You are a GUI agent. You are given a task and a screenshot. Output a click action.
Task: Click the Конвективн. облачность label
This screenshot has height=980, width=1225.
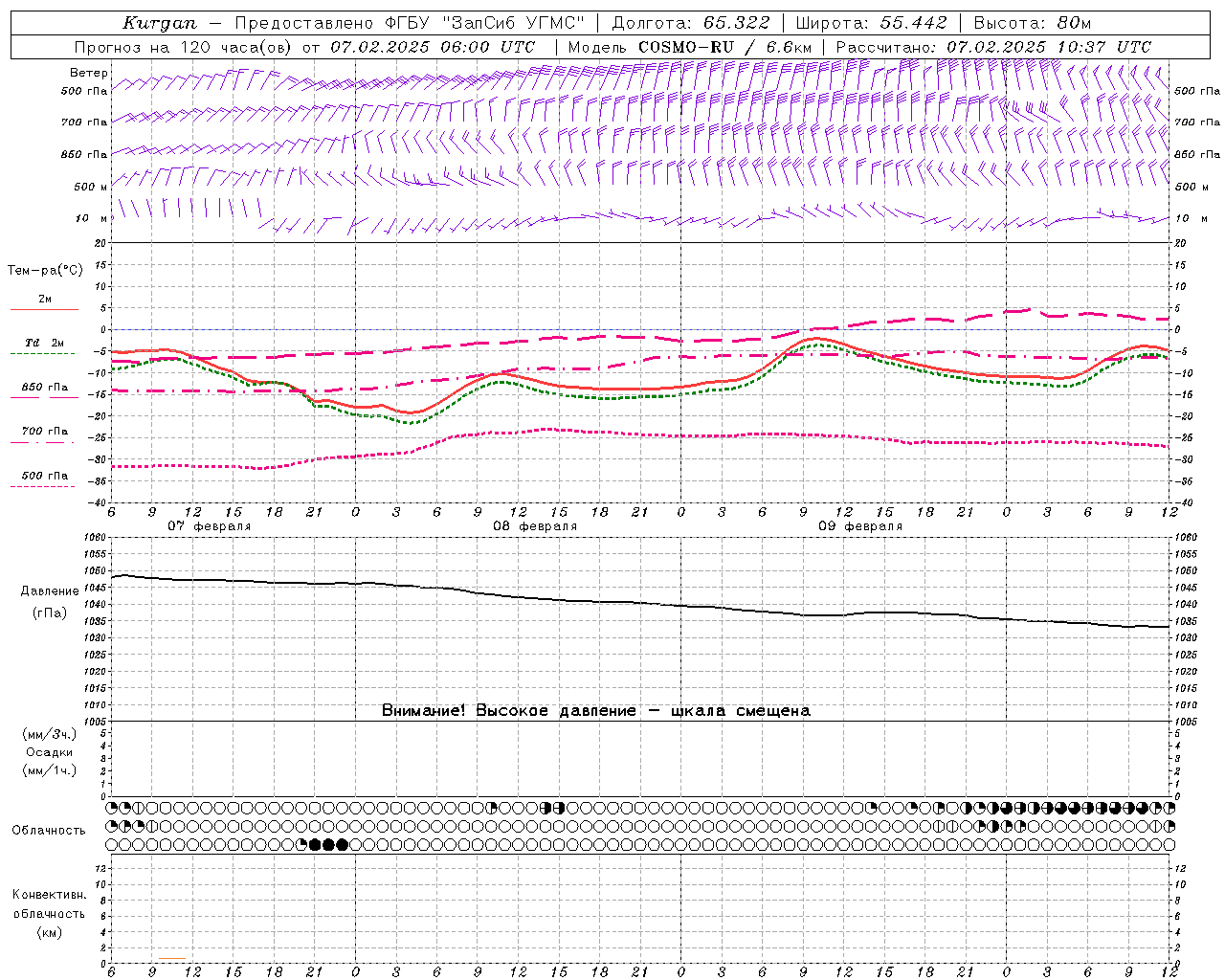pyautogui.click(x=49, y=904)
